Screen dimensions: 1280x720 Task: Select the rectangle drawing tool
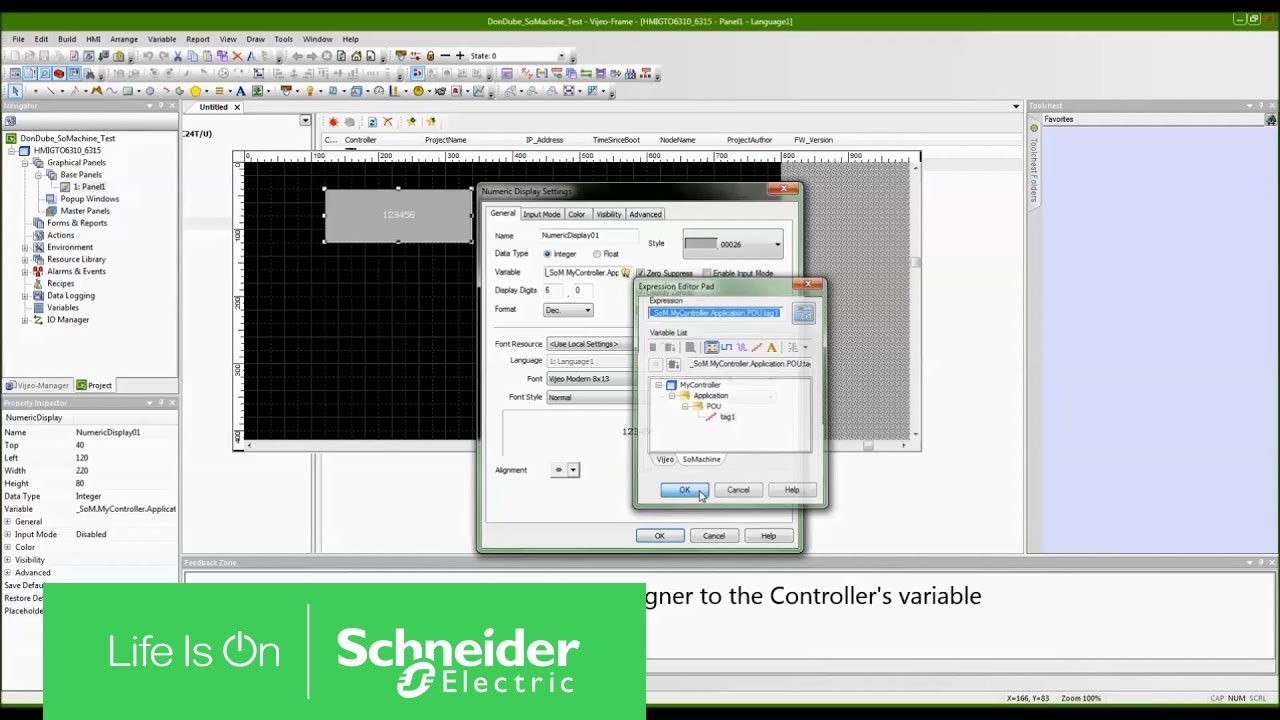(128, 91)
